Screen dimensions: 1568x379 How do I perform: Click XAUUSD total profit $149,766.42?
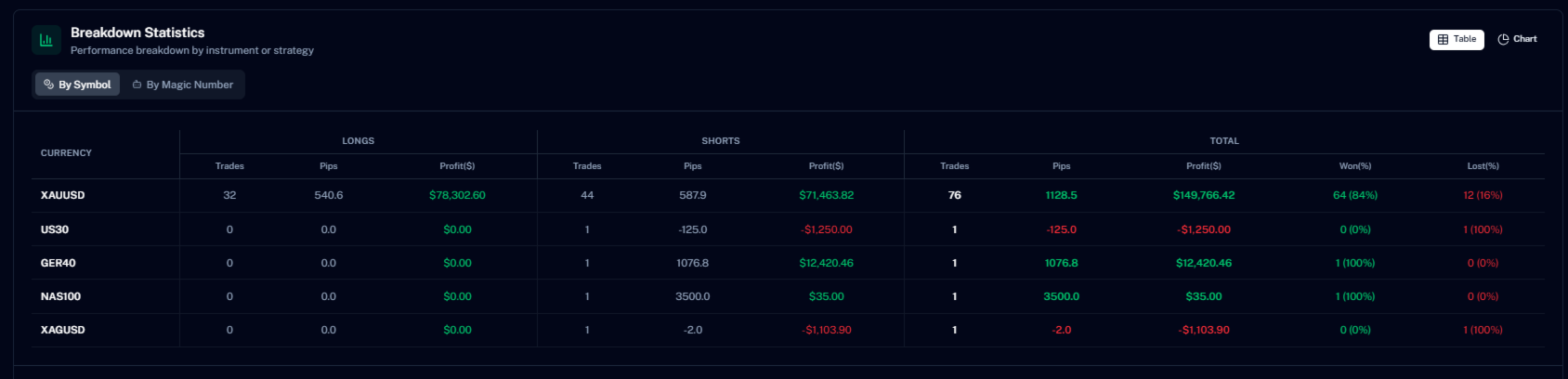pos(1204,195)
